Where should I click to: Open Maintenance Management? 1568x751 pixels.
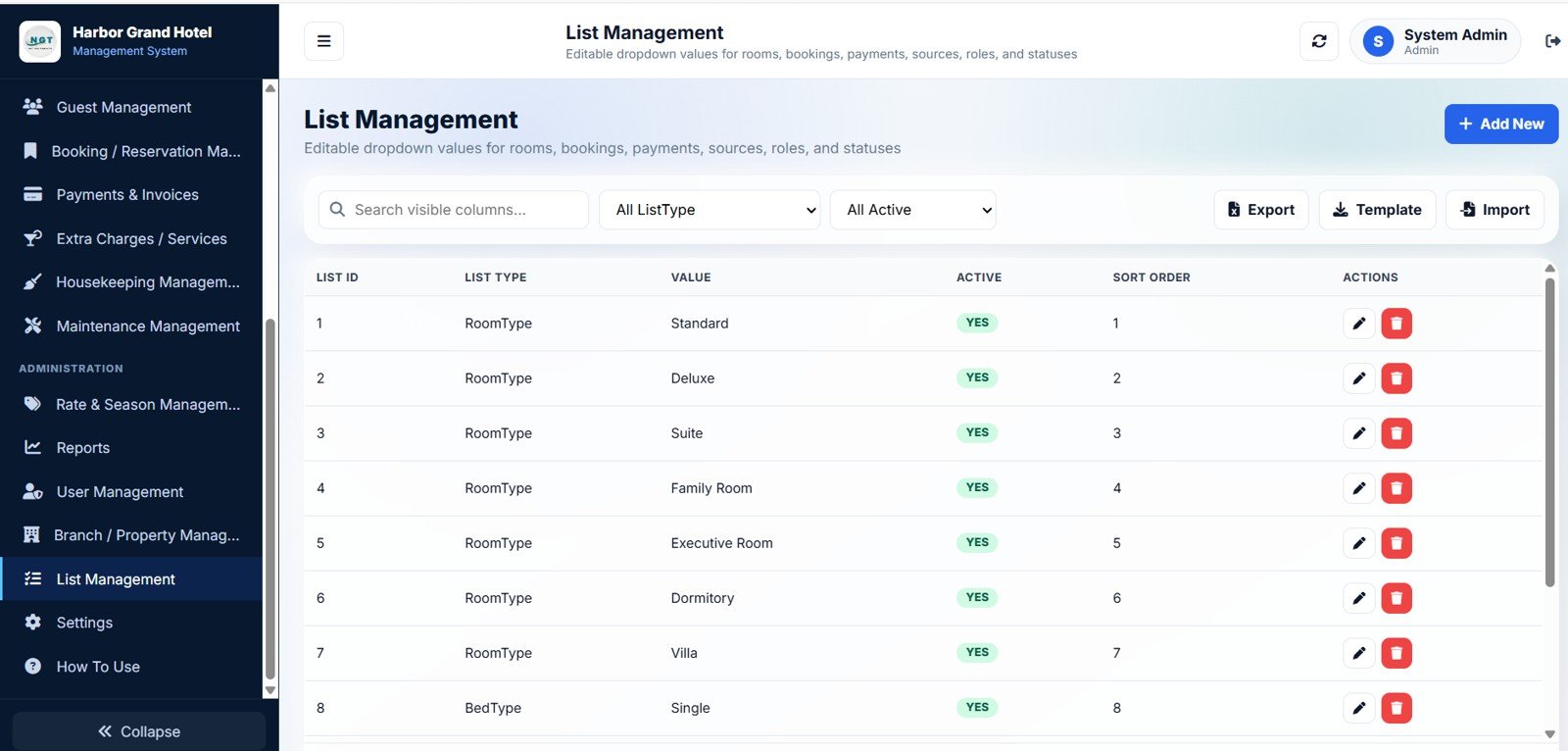click(x=131, y=325)
